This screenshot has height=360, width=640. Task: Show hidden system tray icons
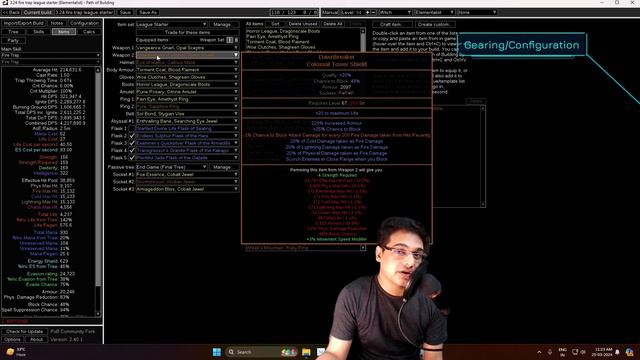(539, 352)
